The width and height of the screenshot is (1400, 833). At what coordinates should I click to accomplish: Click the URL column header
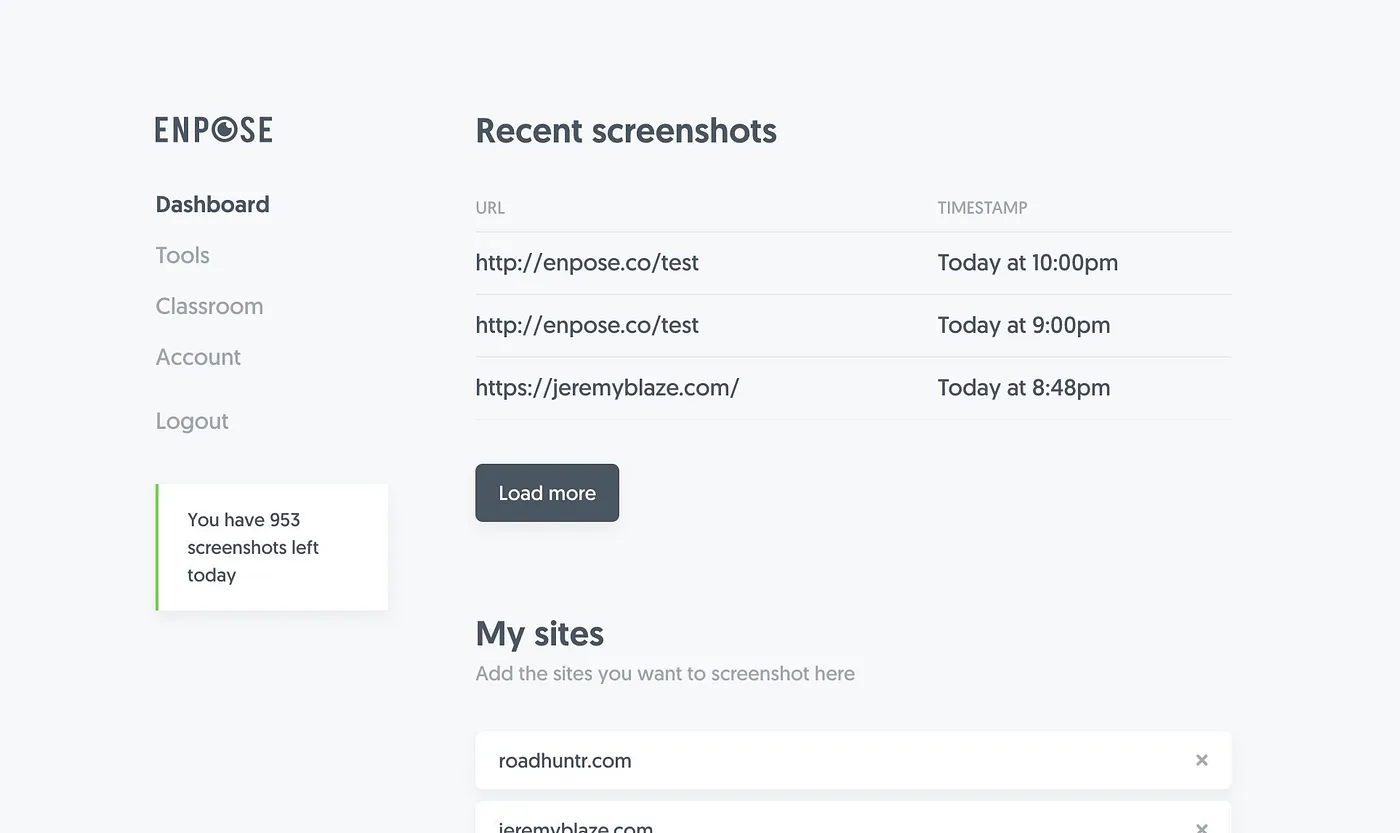[490, 207]
